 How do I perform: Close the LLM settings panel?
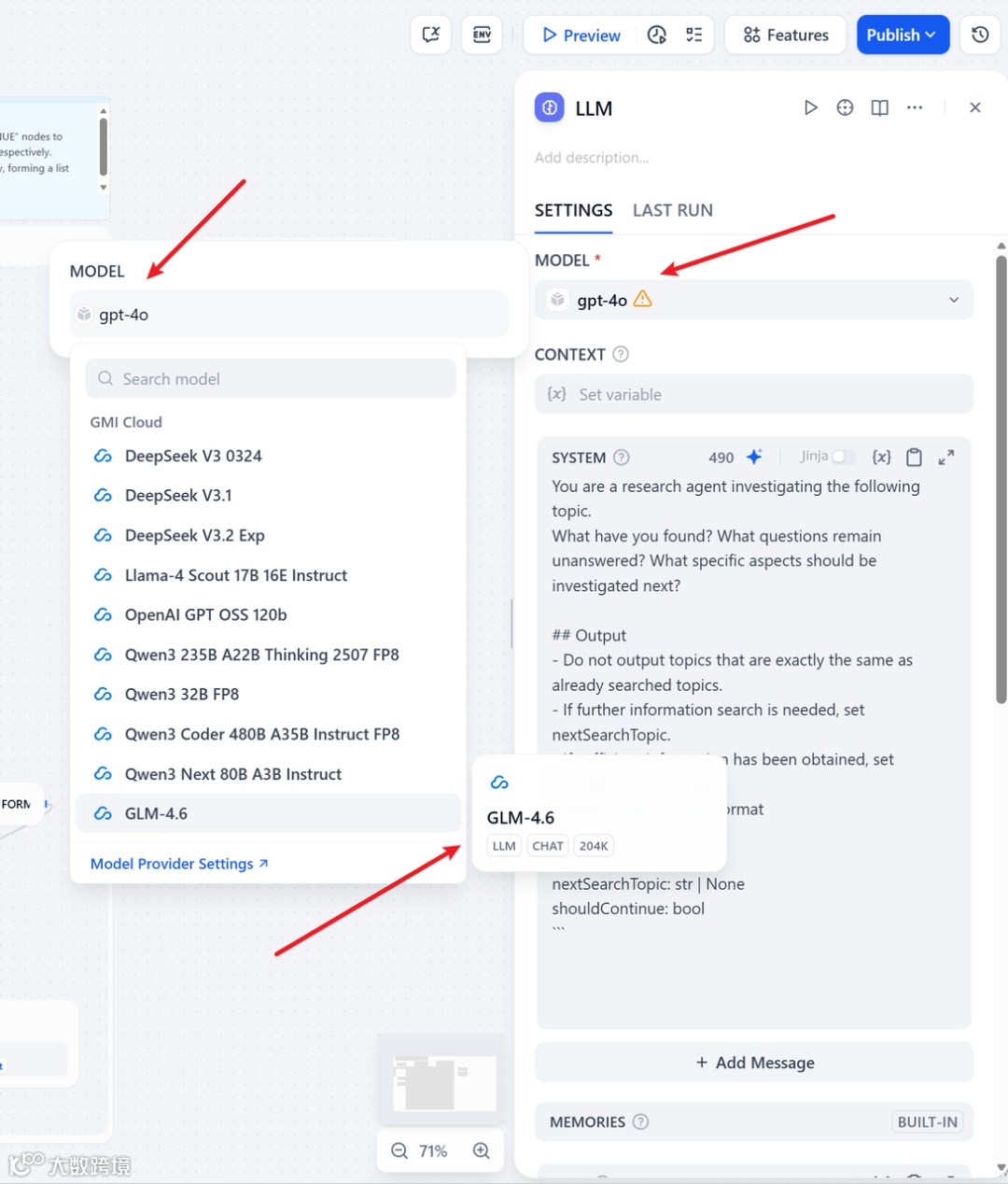coord(974,107)
